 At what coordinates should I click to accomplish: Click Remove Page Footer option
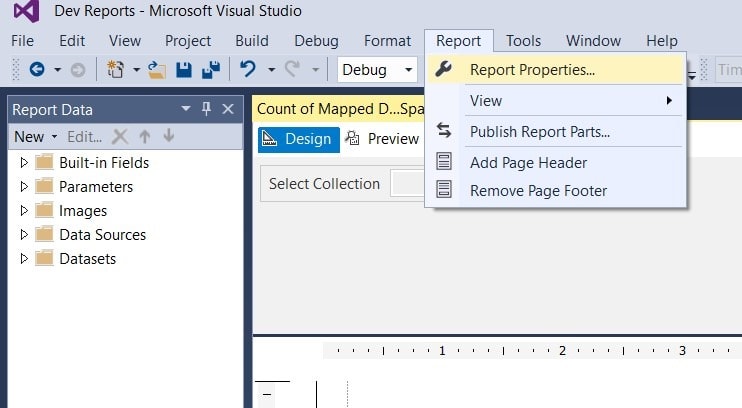(538, 191)
